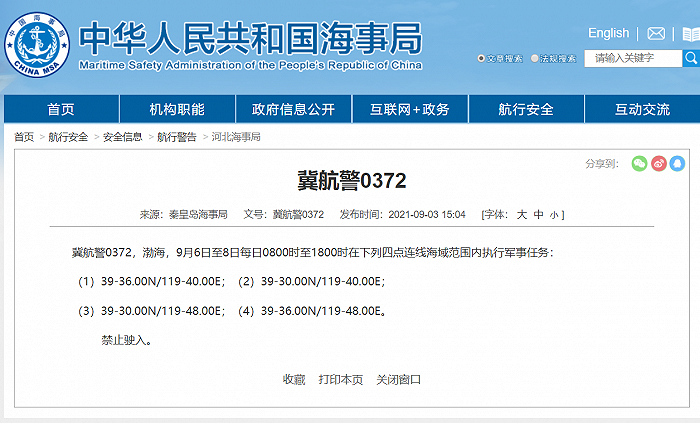Click the 分享到 label
Screen dimensions: 700x423
(602, 164)
